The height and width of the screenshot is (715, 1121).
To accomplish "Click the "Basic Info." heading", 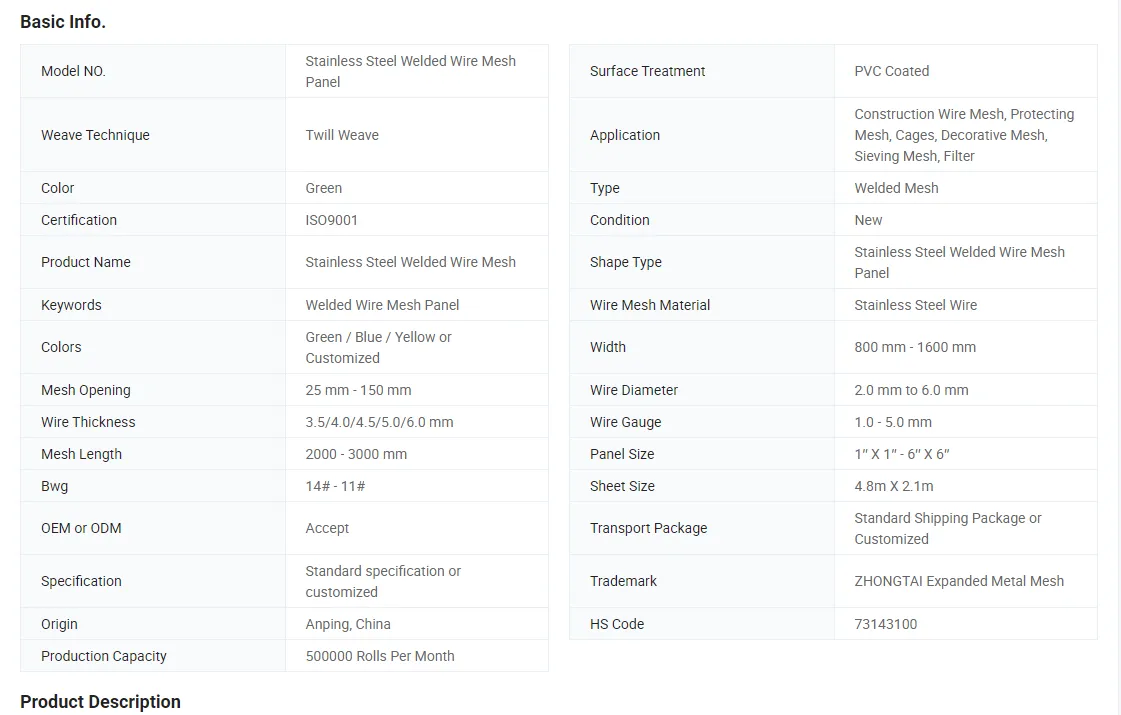I will [63, 22].
